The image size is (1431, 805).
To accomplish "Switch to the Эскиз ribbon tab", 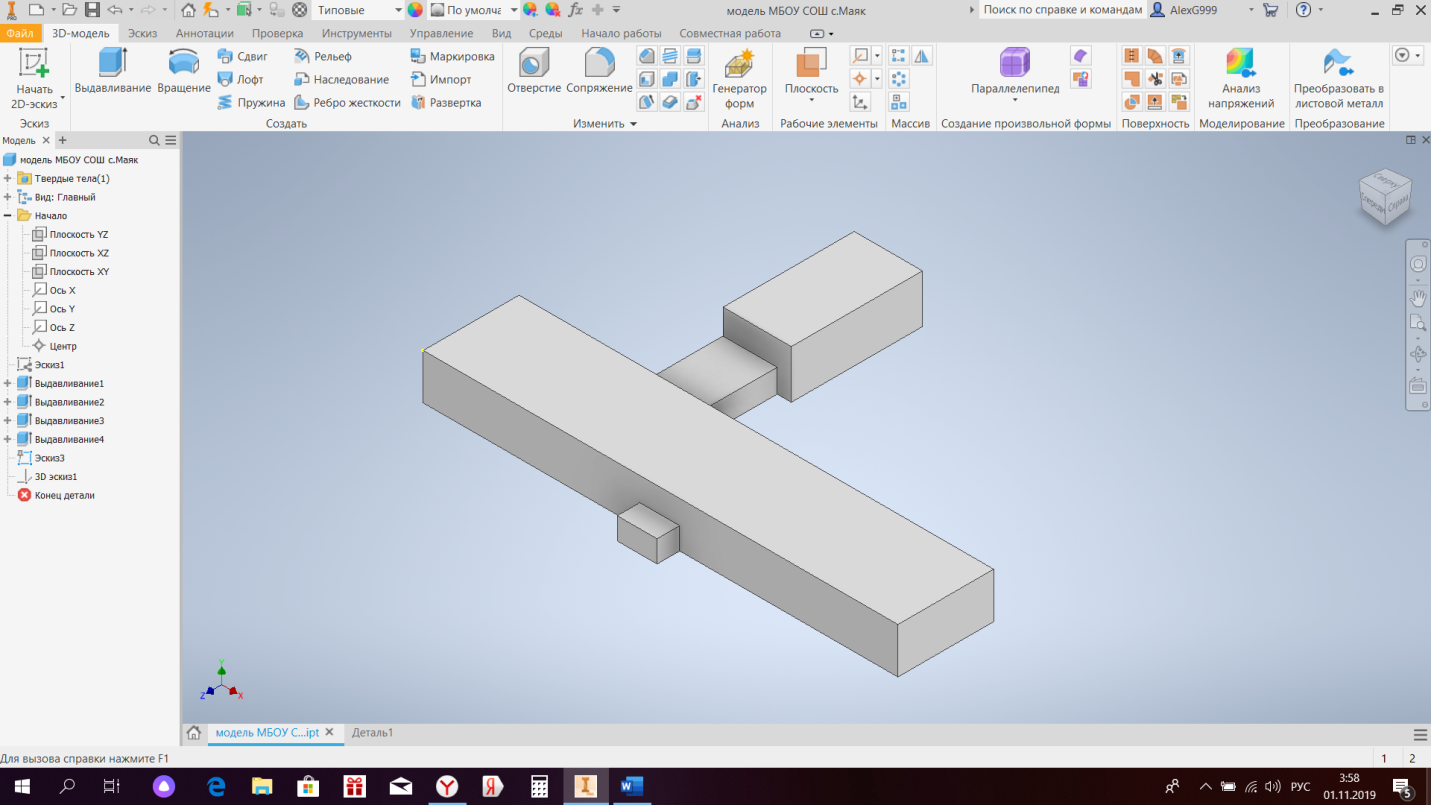I will [143, 33].
